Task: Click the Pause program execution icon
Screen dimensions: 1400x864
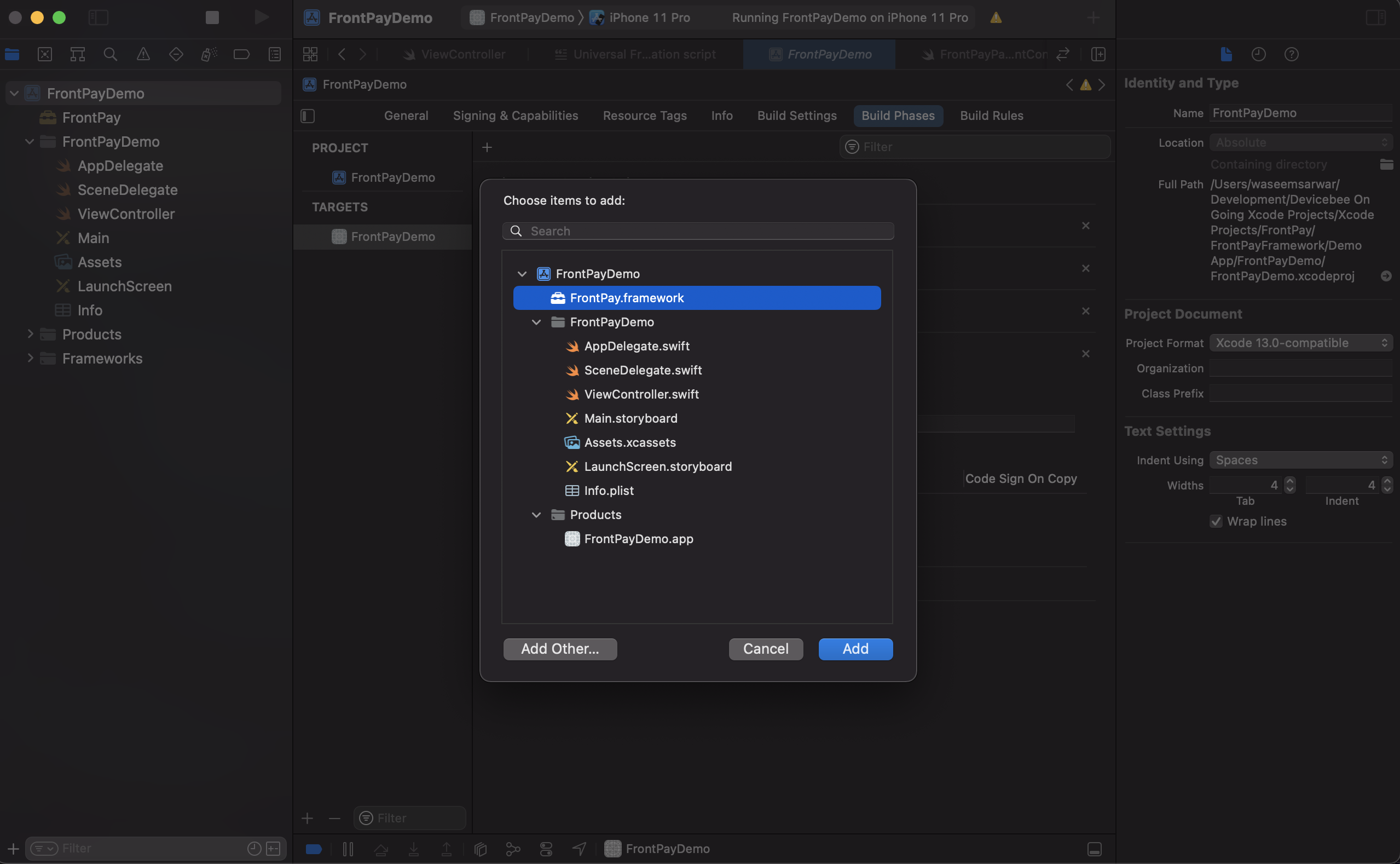Action: coord(348,849)
